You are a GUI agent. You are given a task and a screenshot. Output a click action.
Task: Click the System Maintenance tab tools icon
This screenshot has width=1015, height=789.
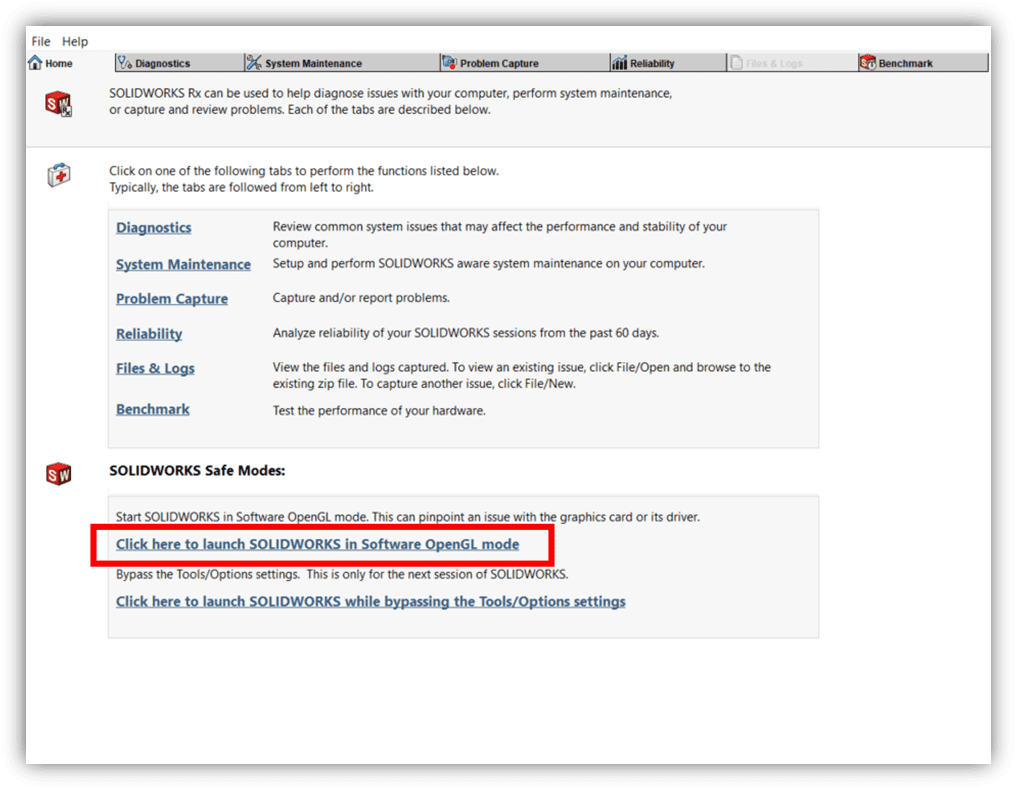[254, 63]
